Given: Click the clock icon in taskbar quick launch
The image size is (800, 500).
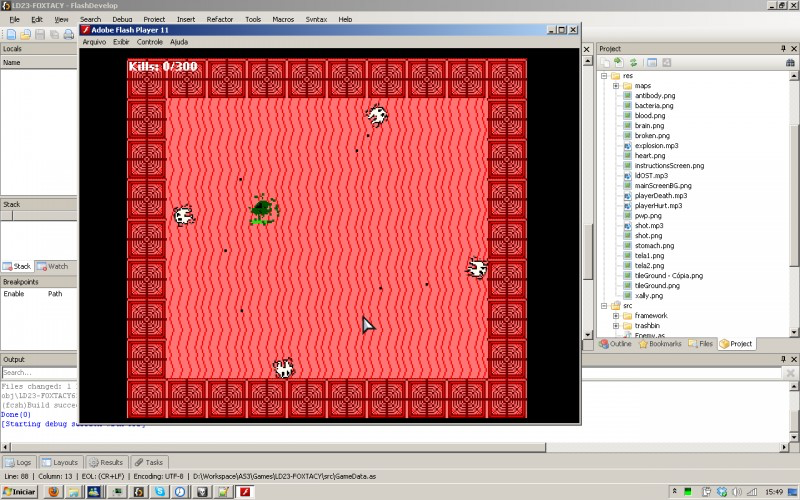Looking at the screenshot, I should click(180, 492).
